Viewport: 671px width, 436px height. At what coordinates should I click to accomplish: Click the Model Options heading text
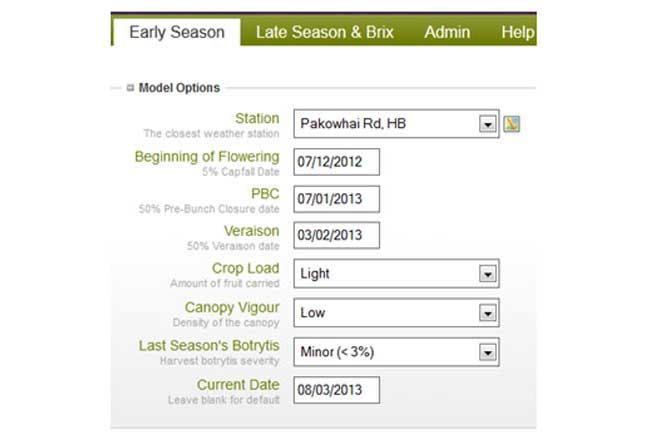point(179,88)
